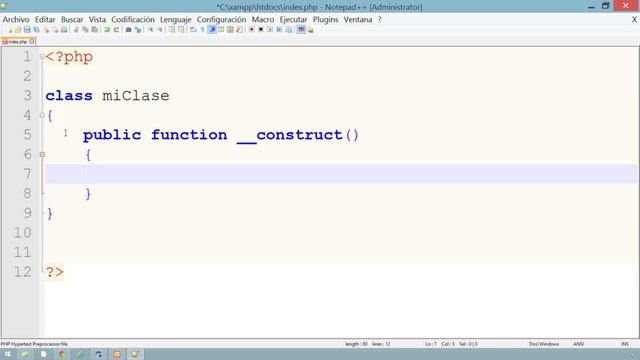Click the Stop recording macro icon
This screenshot has width=640, height=360.
coord(260,30)
